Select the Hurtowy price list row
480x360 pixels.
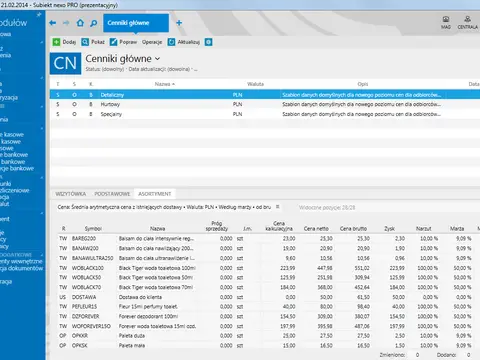pyautogui.click(x=265, y=104)
